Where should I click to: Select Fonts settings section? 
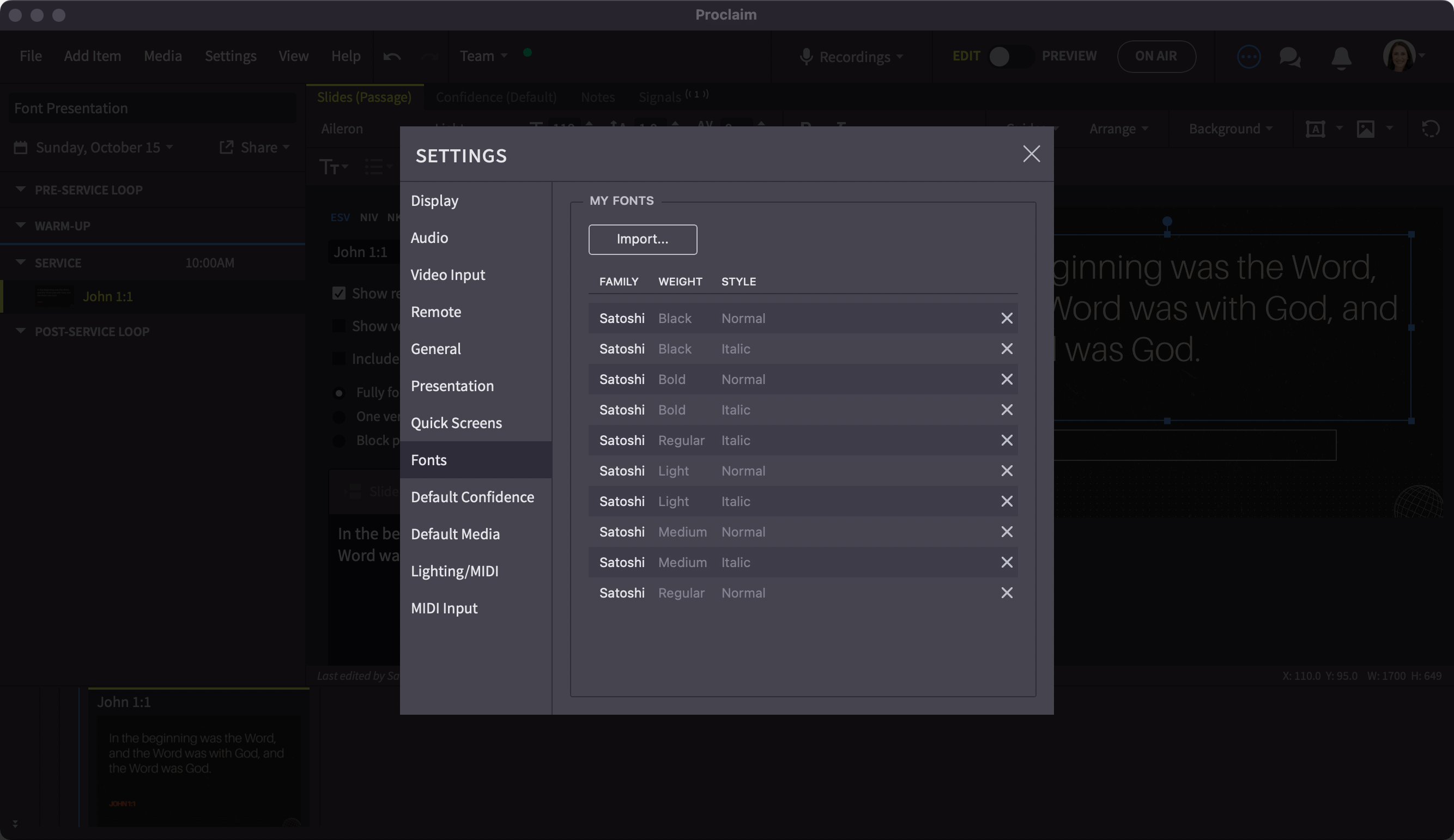(x=476, y=460)
